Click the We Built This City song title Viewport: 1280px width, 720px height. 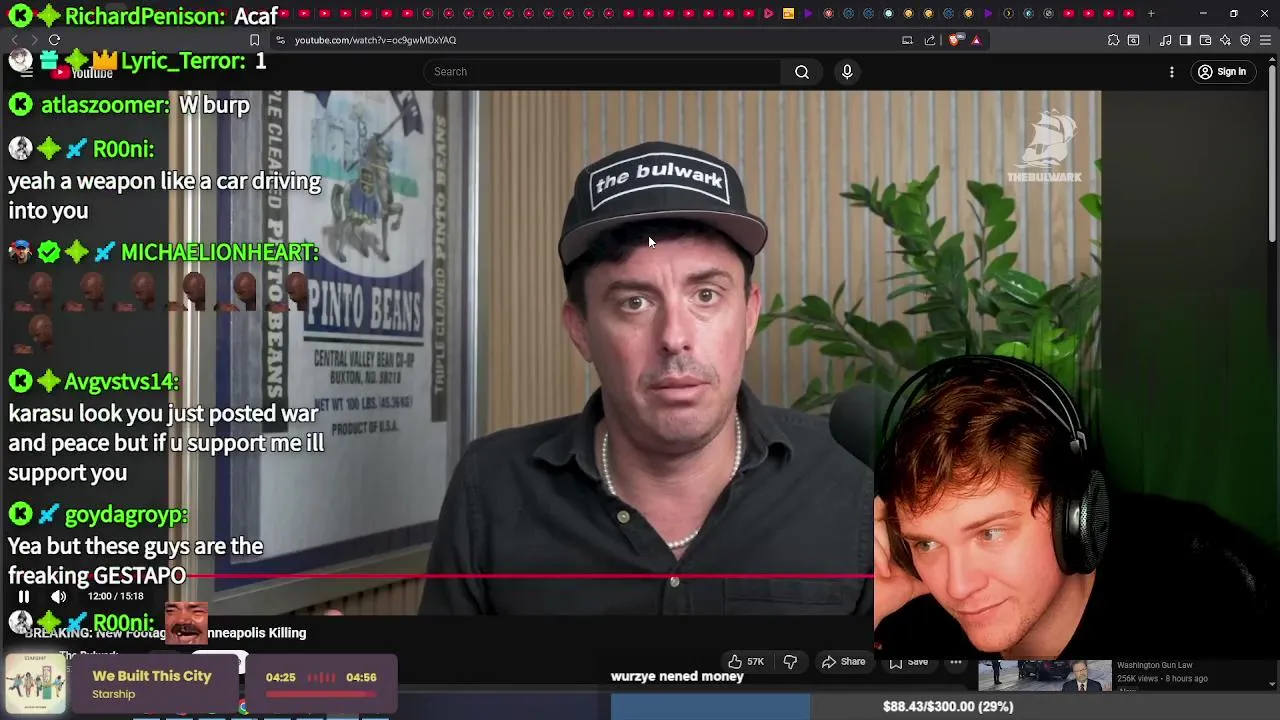coord(152,676)
